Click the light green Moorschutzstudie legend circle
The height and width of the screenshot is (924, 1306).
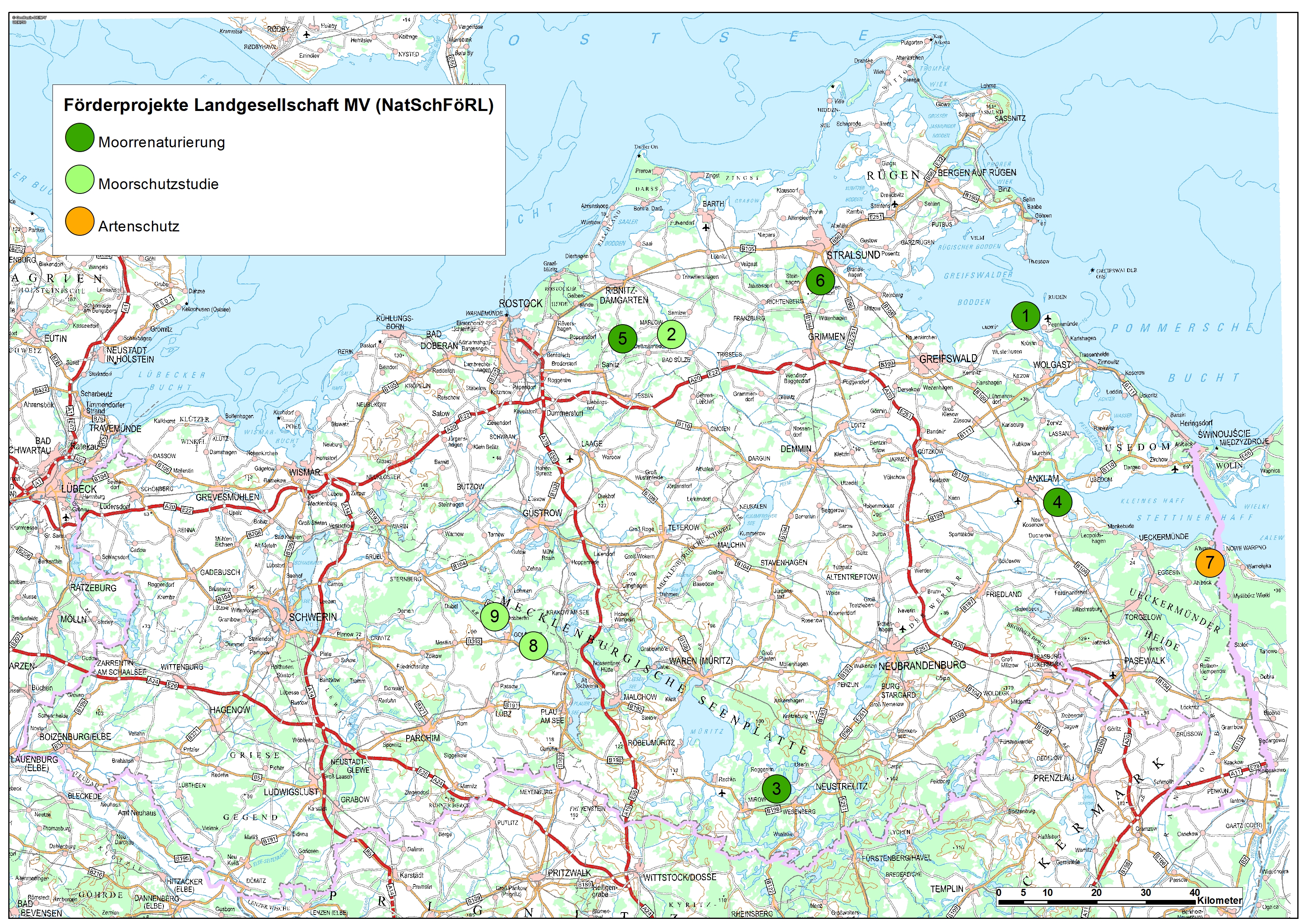80,180
